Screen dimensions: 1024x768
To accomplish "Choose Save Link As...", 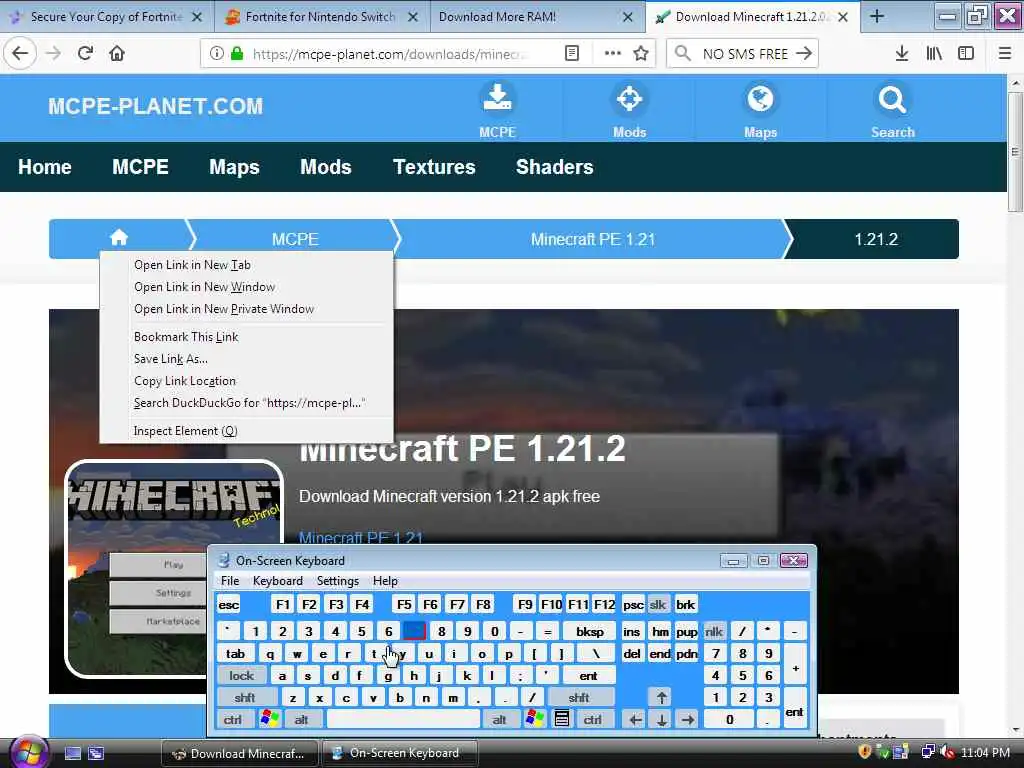I will click(x=247, y=359).
